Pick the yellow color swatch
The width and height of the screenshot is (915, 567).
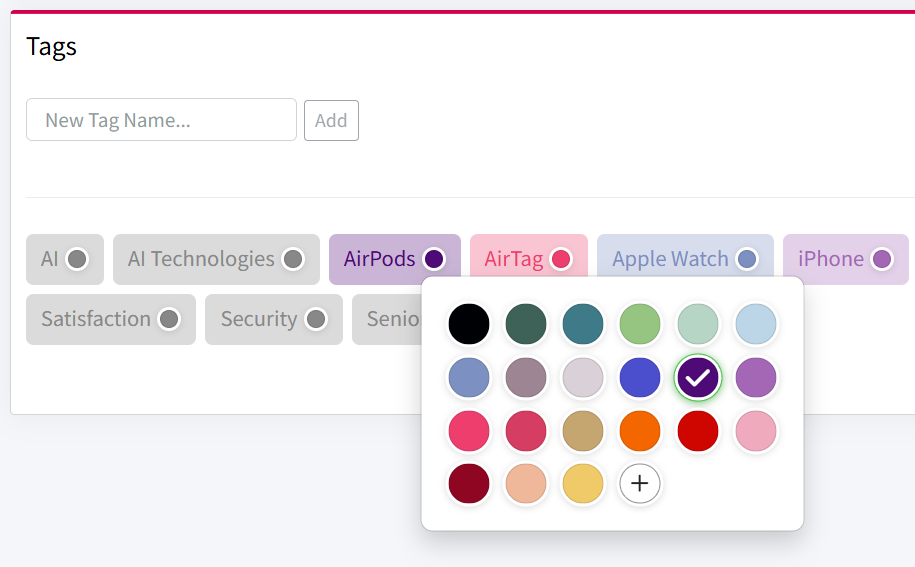[x=583, y=484]
